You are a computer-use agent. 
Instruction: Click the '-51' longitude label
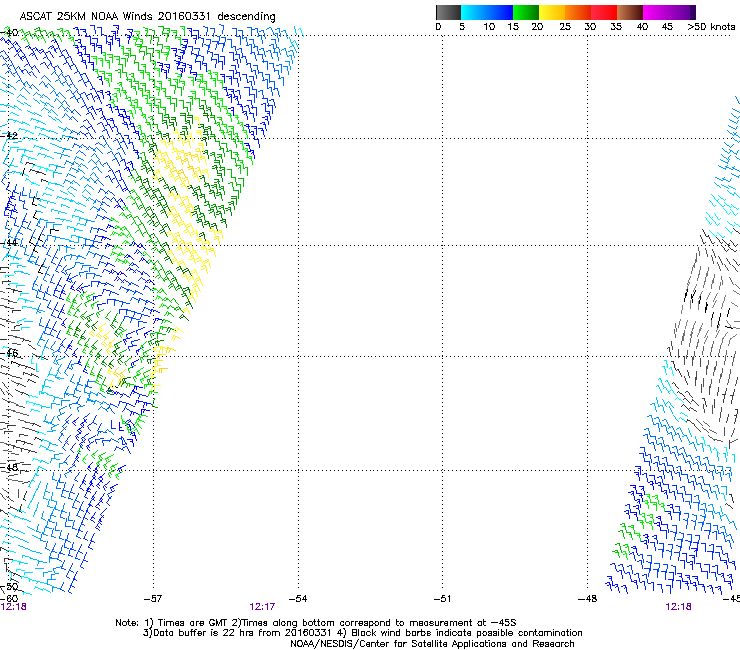pos(442,599)
